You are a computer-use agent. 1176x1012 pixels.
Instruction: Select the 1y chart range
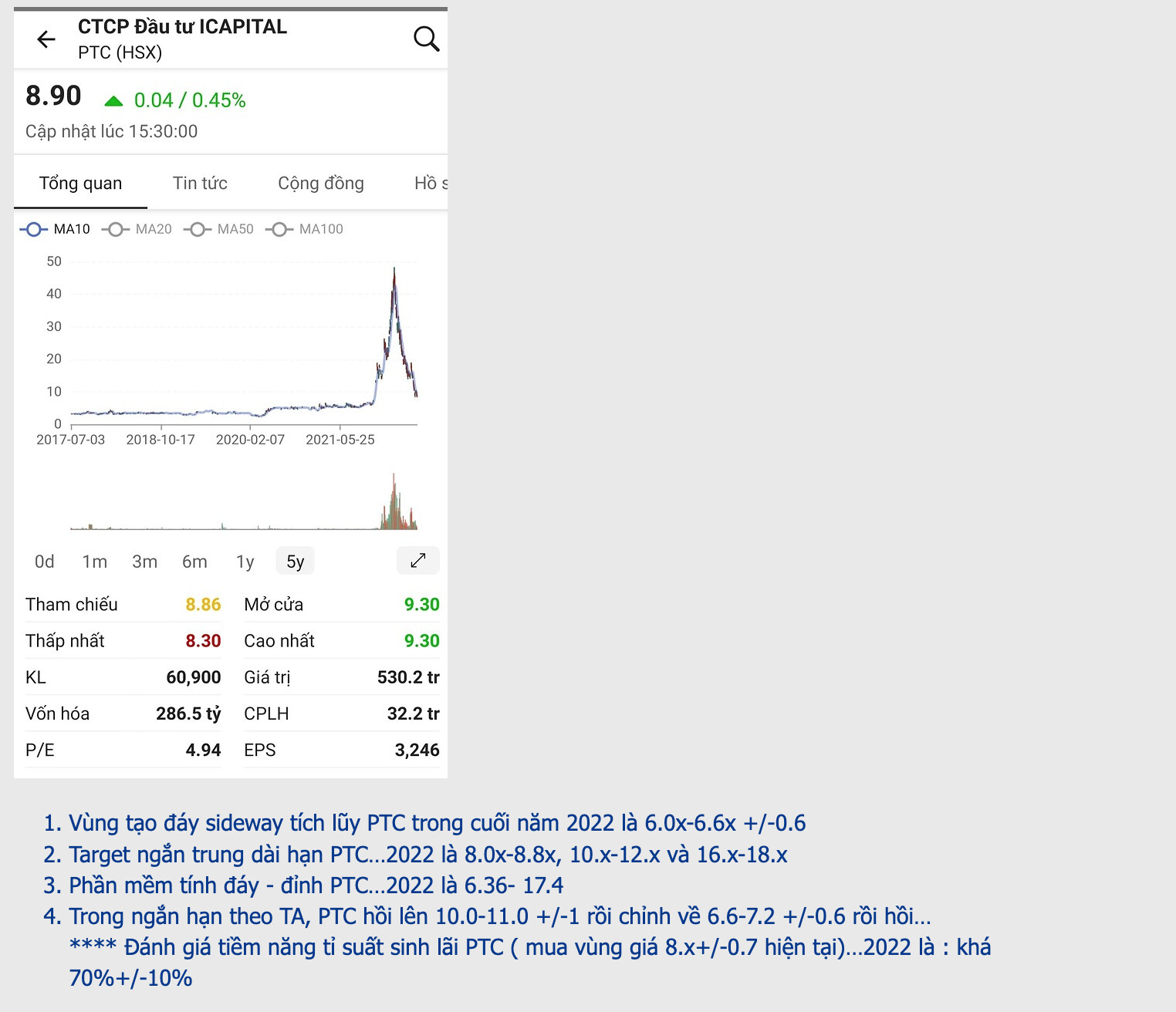[x=245, y=562]
